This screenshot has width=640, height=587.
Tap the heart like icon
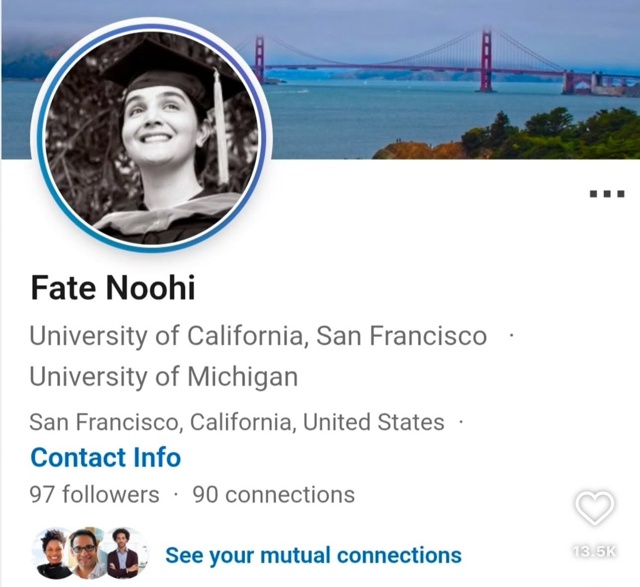coord(594,509)
